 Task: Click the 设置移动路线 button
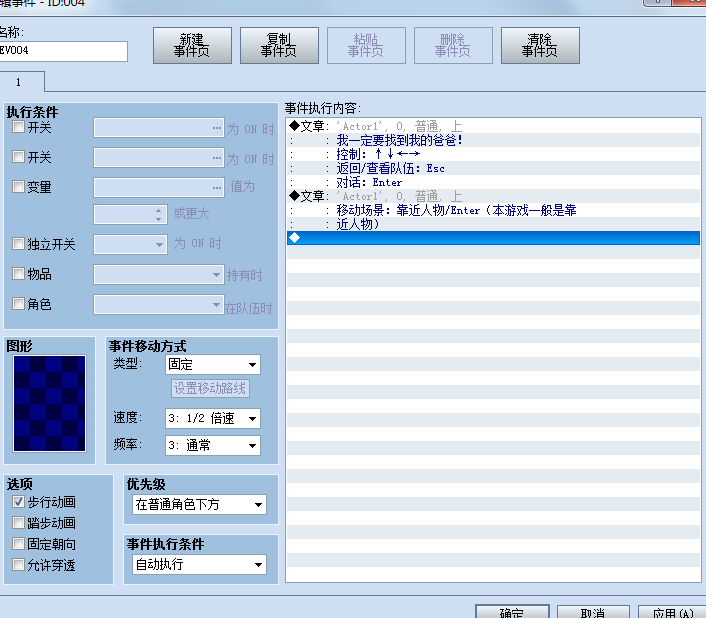pyautogui.click(x=210, y=388)
